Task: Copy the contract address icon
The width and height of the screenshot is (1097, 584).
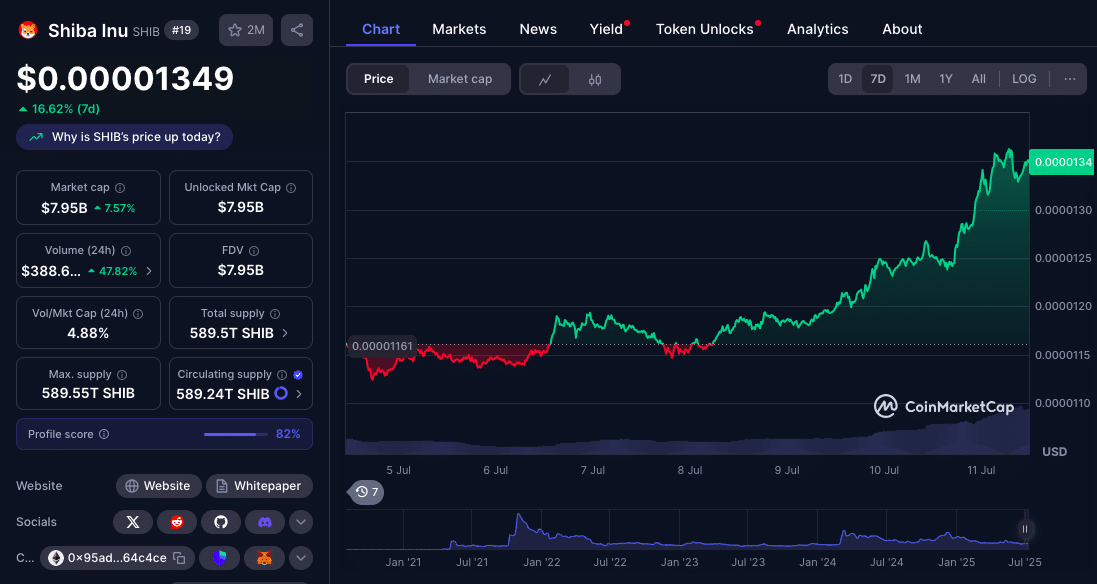Action: click(180, 557)
